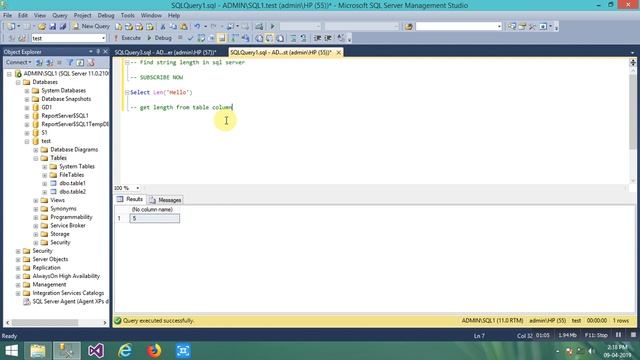Click the Results to File icon
The image size is (640, 360).
point(280,38)
